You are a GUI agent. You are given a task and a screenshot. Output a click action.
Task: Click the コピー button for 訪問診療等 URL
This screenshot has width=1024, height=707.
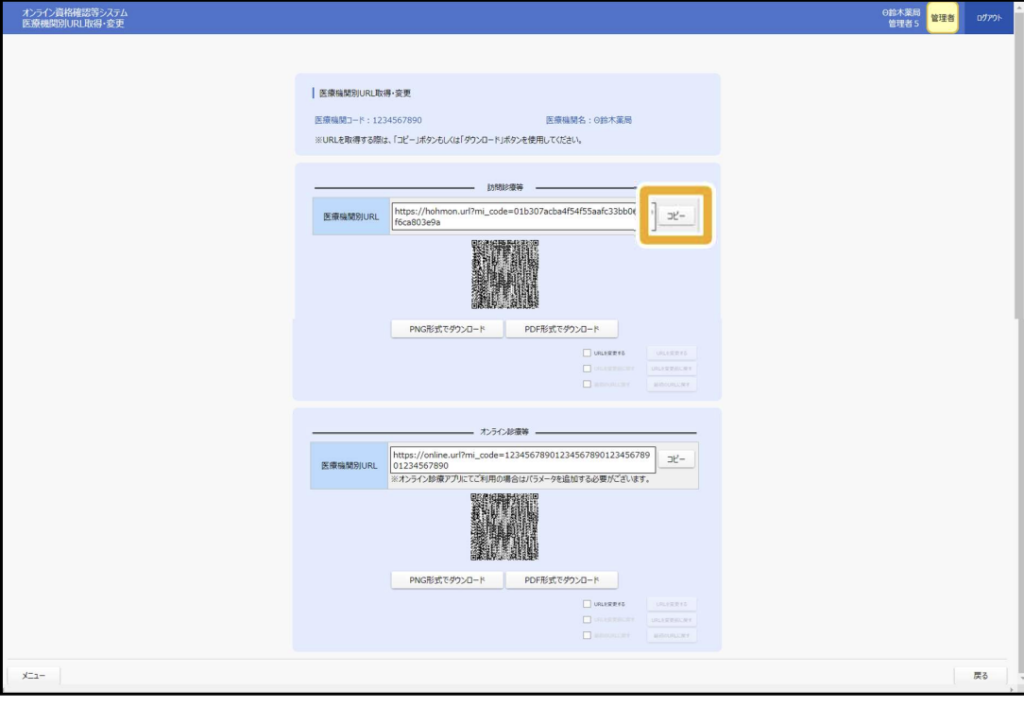(676, 216)
